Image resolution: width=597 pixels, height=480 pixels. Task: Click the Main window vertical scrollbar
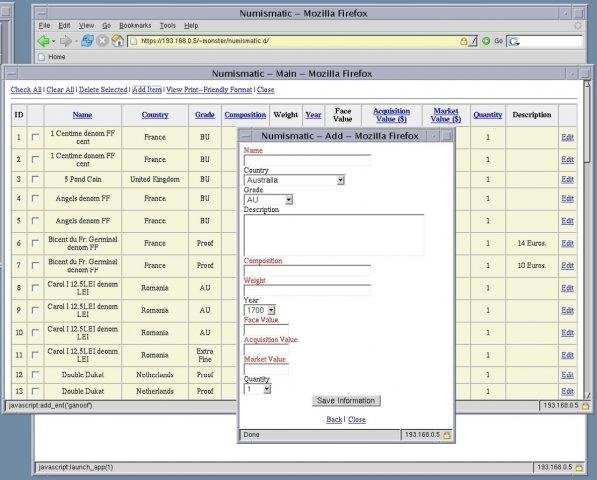coord(587,240)
